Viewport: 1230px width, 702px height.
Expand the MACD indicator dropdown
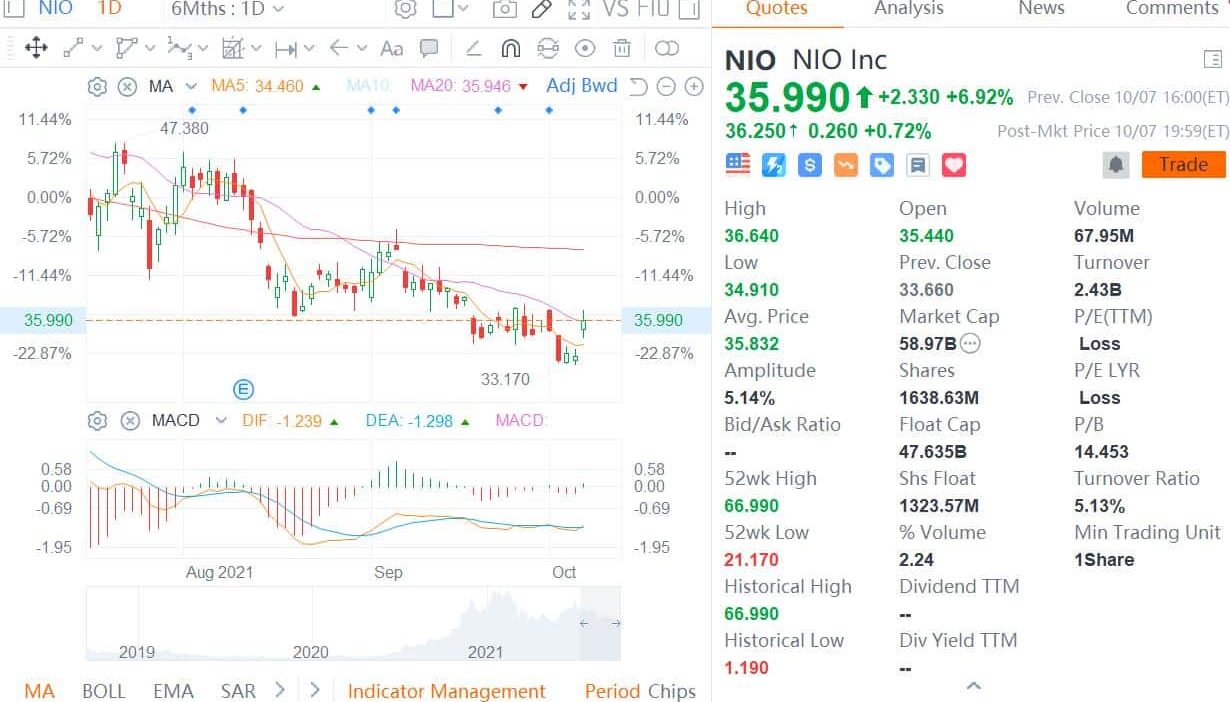(221, 421)
